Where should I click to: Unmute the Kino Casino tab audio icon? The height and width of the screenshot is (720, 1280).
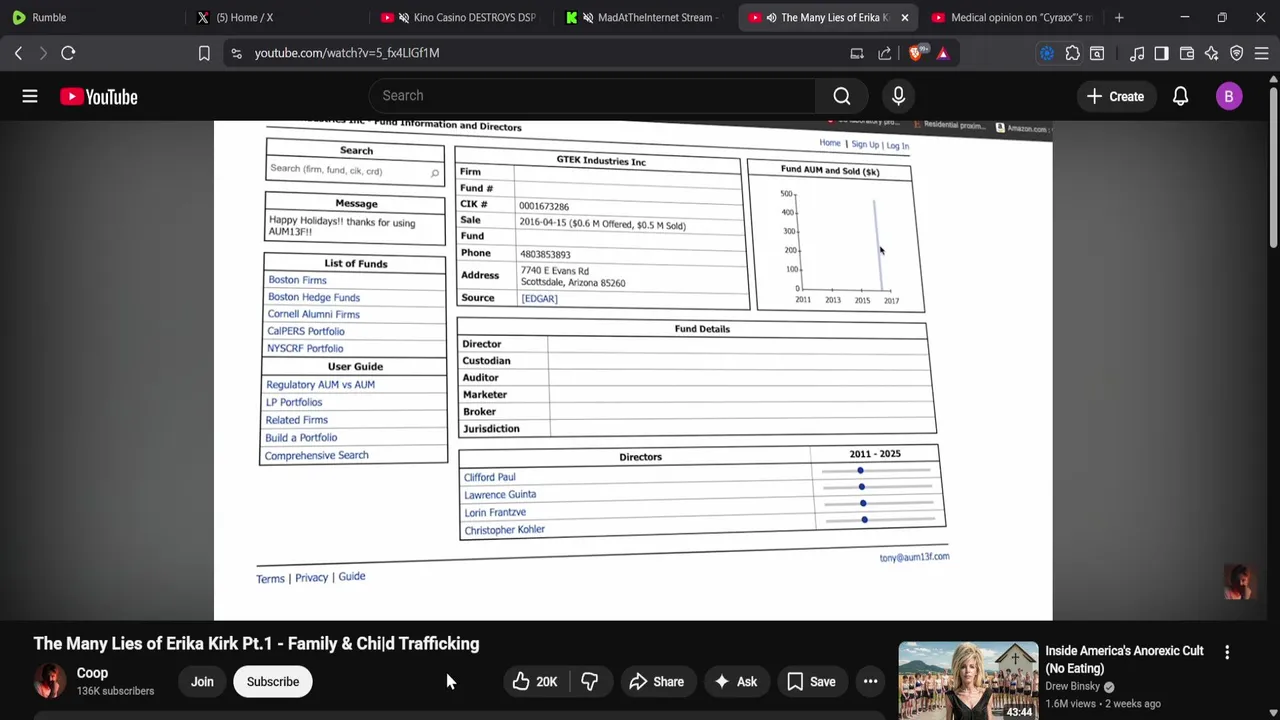coord(404,17)
